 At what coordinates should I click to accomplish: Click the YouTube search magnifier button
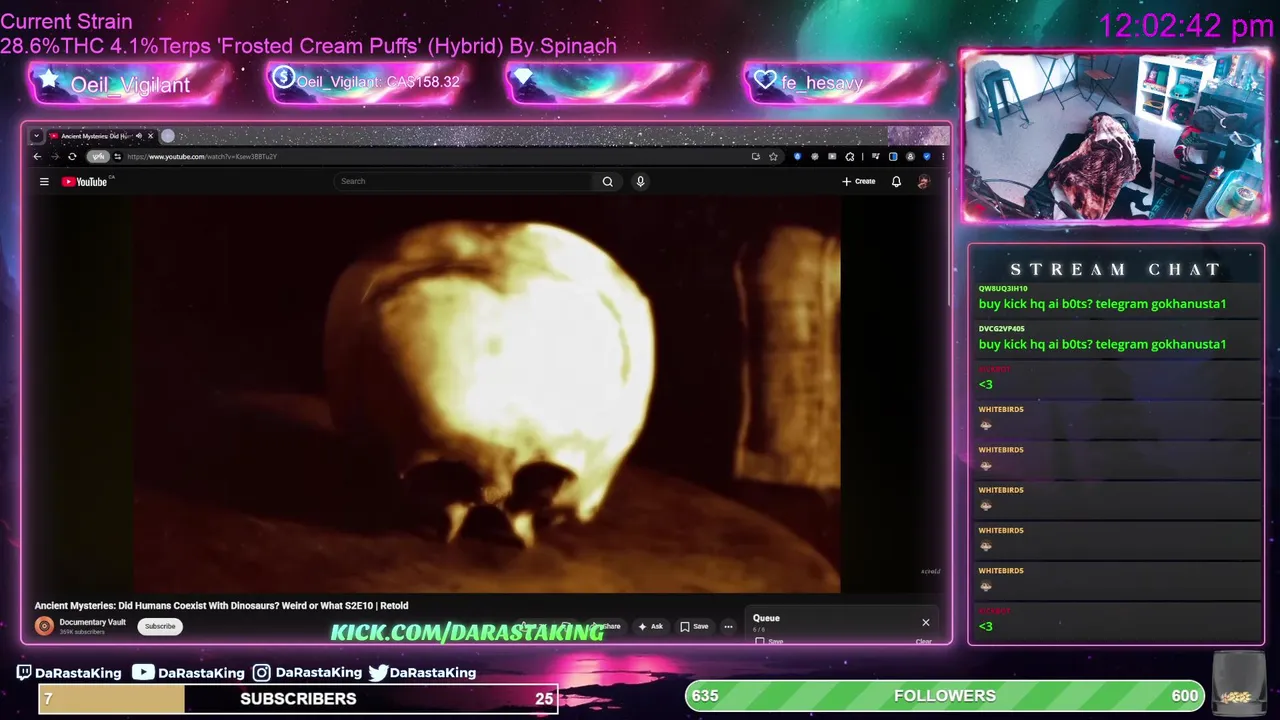tap(607, 181)
